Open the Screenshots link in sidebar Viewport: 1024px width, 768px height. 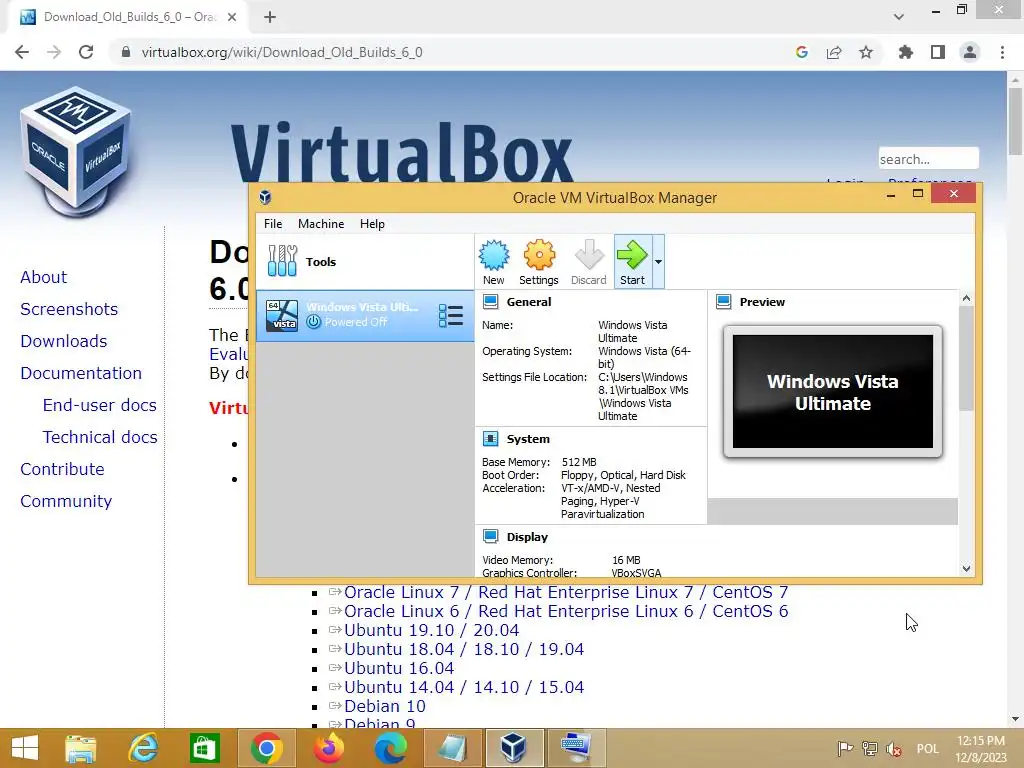click(69, 309)
